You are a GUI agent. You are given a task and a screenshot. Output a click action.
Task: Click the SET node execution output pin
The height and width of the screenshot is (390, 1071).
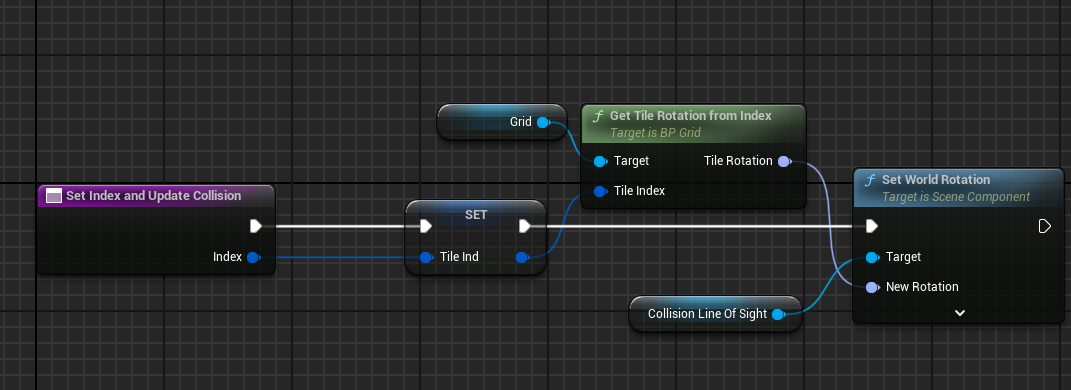point(525,226)
